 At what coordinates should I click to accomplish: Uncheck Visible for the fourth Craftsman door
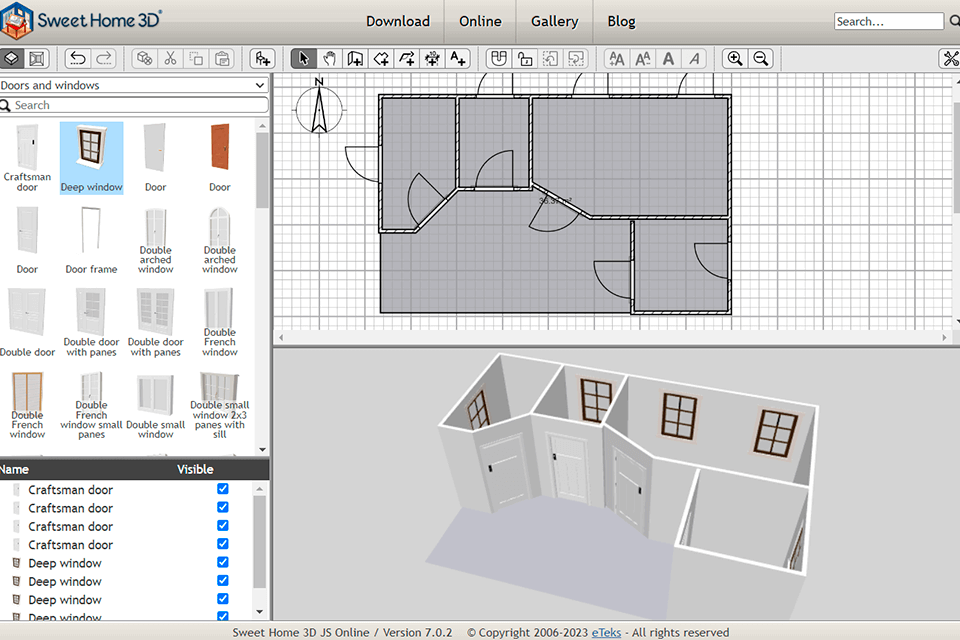pyautogui.click(x=223, y=544)
